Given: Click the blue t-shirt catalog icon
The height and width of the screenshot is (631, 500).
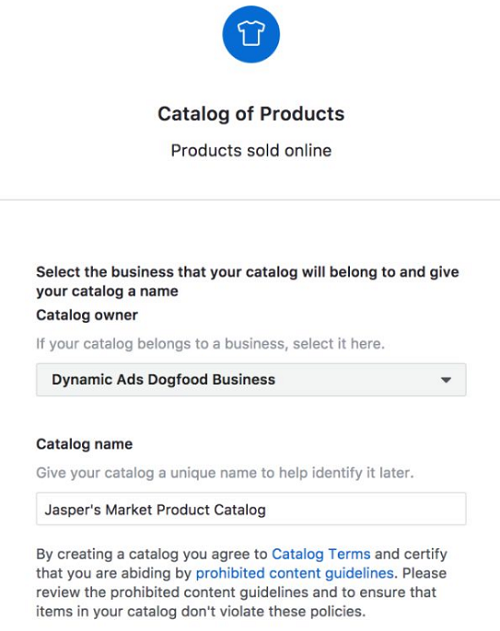Looking at the screenshot, I should click(x=251, y=34).
